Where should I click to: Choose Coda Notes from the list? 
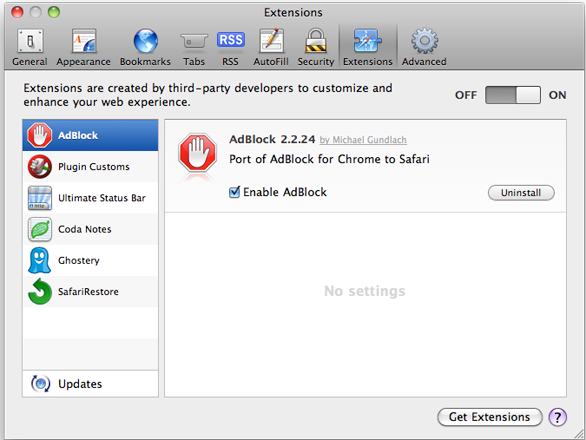(x=90, y=229)
